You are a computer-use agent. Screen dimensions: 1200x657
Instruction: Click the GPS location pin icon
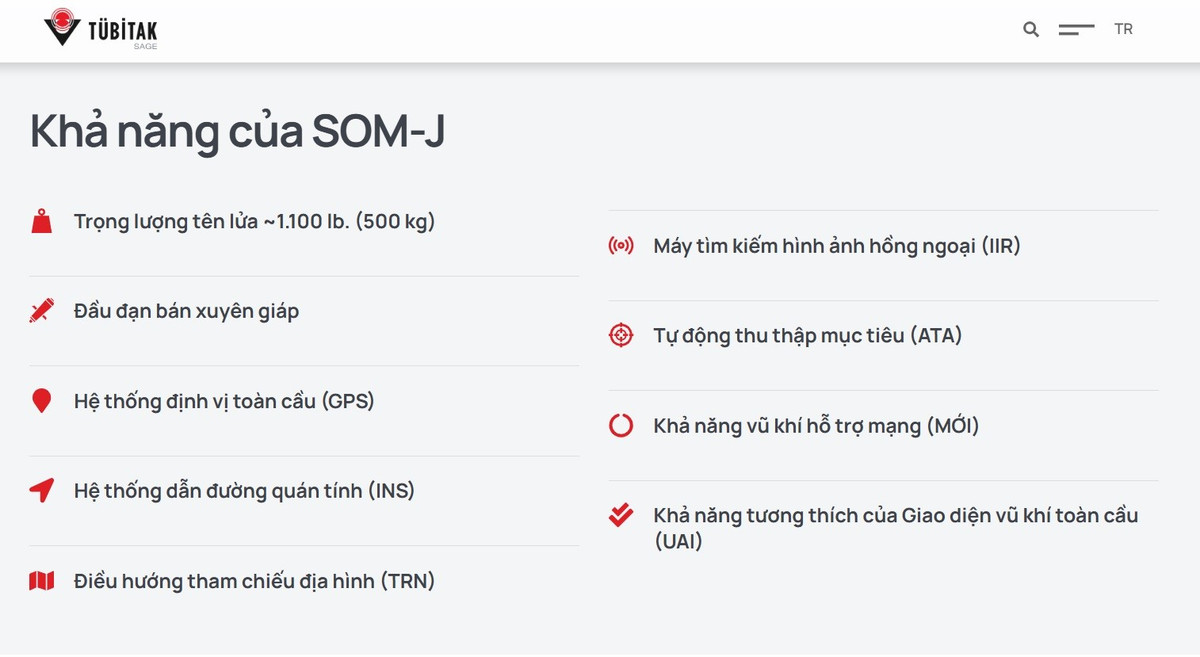(x=41, y=401)
